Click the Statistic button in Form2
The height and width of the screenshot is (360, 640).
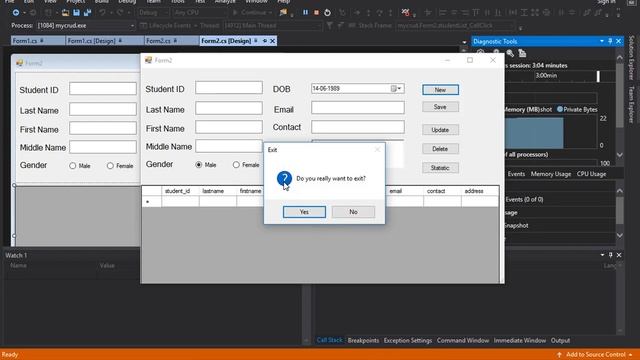(x=440, y=168)
